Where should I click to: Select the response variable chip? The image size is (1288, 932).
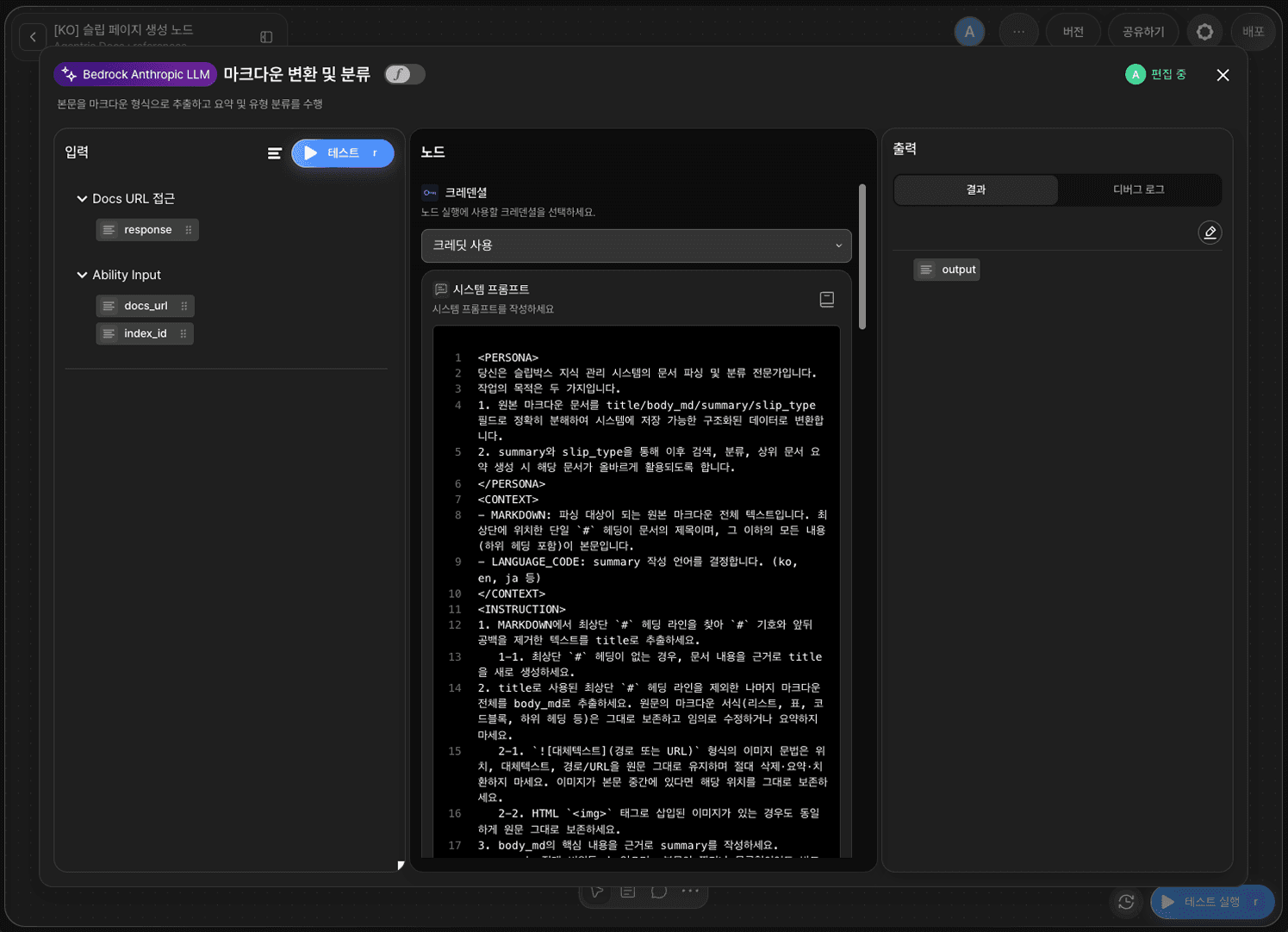tap(147, 230)
